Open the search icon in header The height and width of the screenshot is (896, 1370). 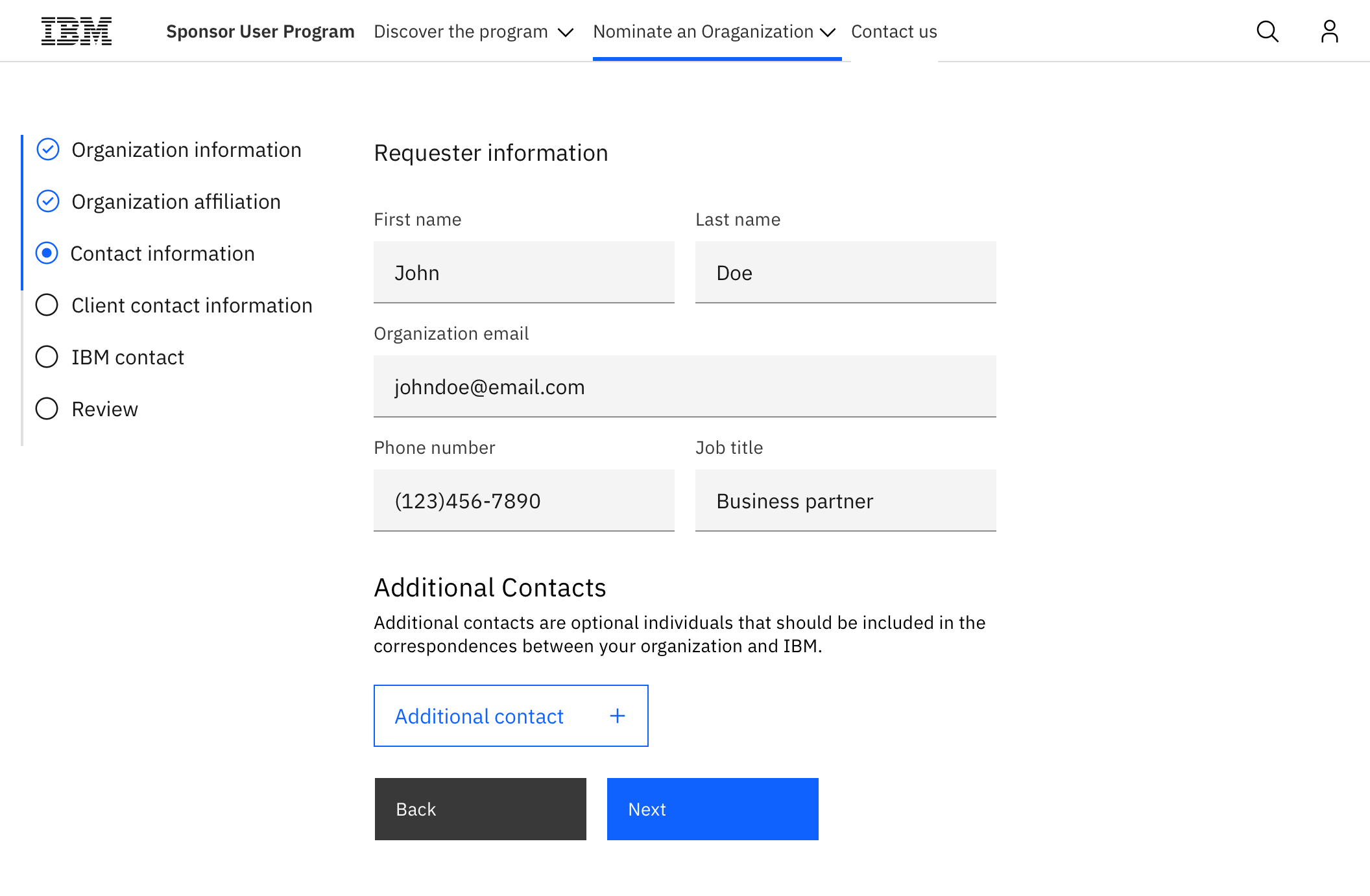1267,31
